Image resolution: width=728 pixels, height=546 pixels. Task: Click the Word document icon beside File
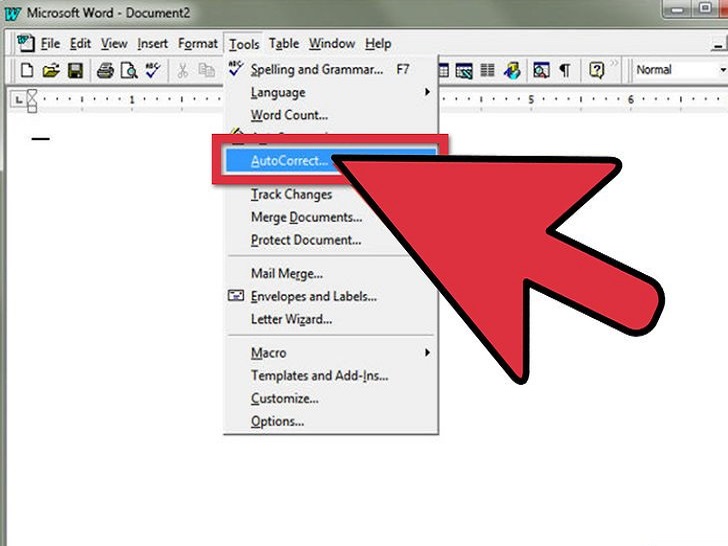pos(25,43)
